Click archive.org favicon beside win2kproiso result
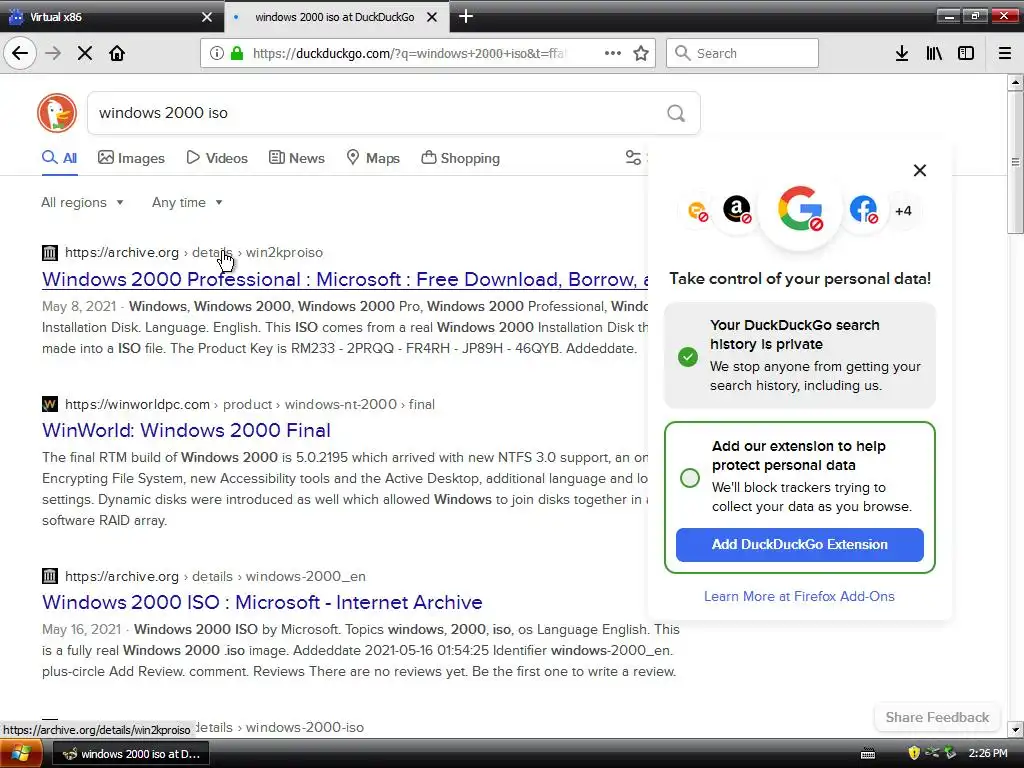Image resolution: width=1024 pixels, height=768 pixels. point(50,253)
